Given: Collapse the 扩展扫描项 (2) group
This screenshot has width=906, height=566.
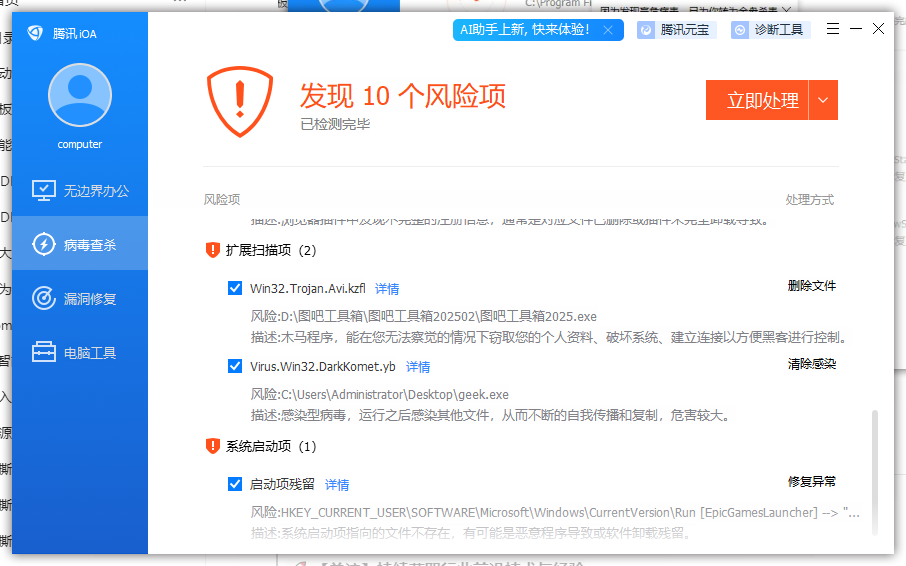Looking at the screenshot, I should coord(271,250).
